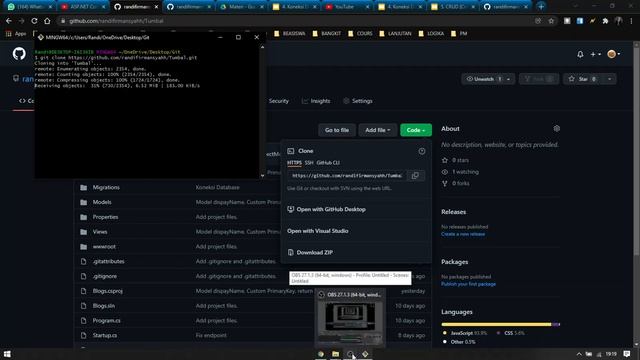Copy the clone URL to clipboard
Viewport: 640px width, 360px height.
click(415, 176)
